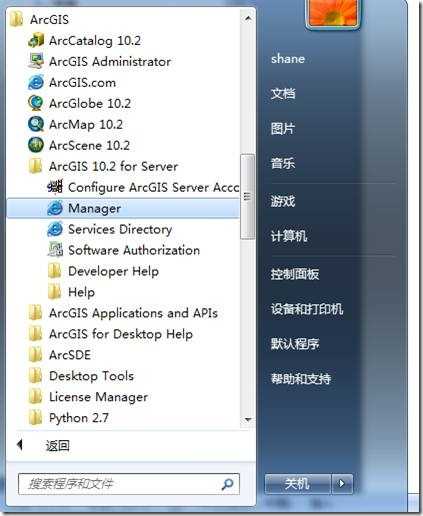This screenshot has width=423, height=516.
Task: Launch ArcCatalog 10.2 from its icon
Action: (x=36, y=41)
